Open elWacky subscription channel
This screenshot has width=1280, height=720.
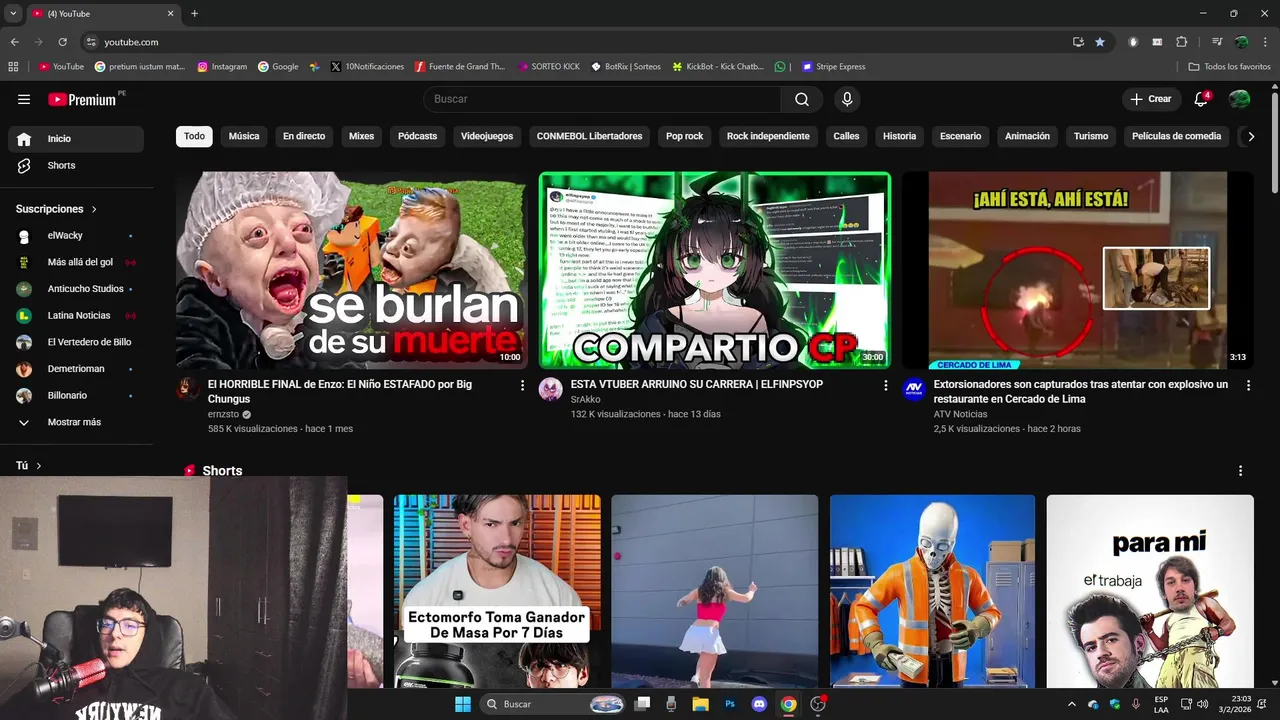pos(75,236)
